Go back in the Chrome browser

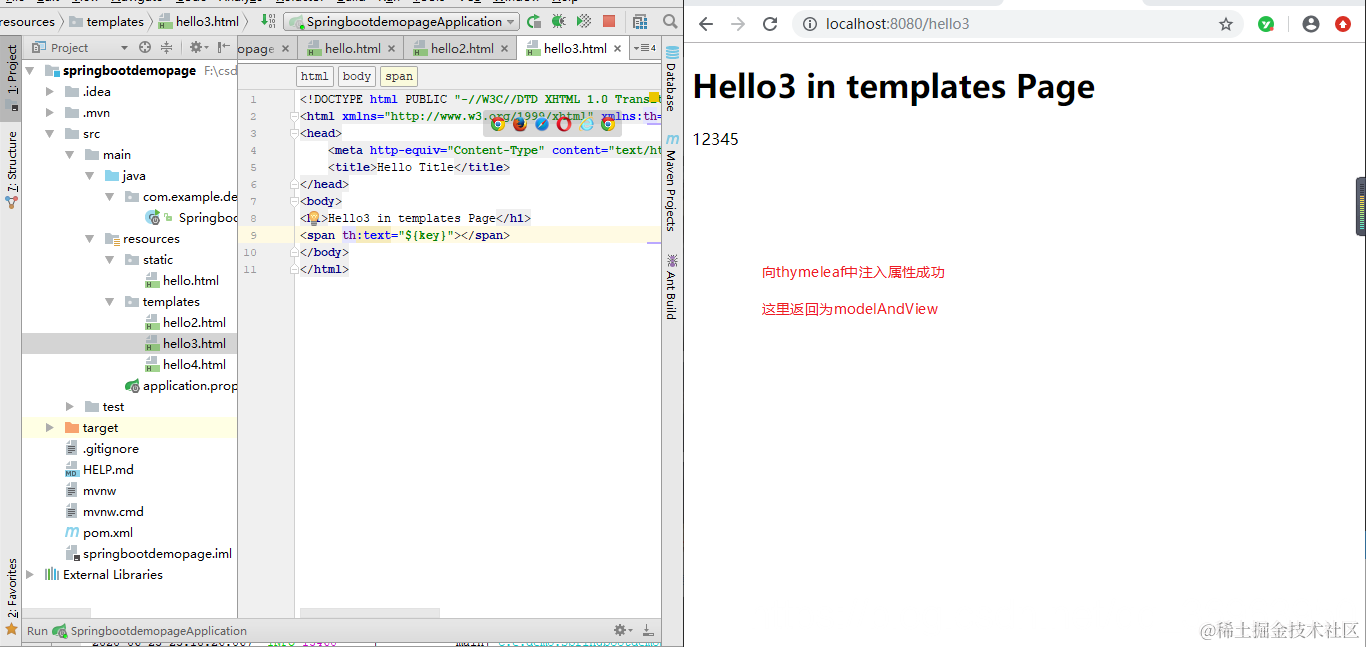coord(706,24)
